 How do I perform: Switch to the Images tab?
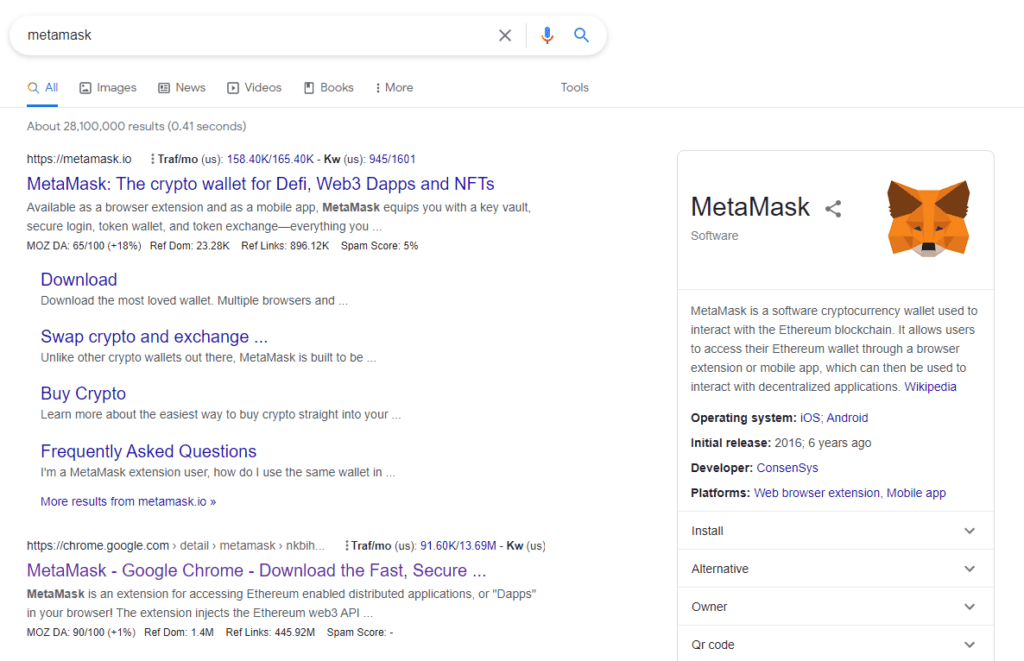click(108, 88)
